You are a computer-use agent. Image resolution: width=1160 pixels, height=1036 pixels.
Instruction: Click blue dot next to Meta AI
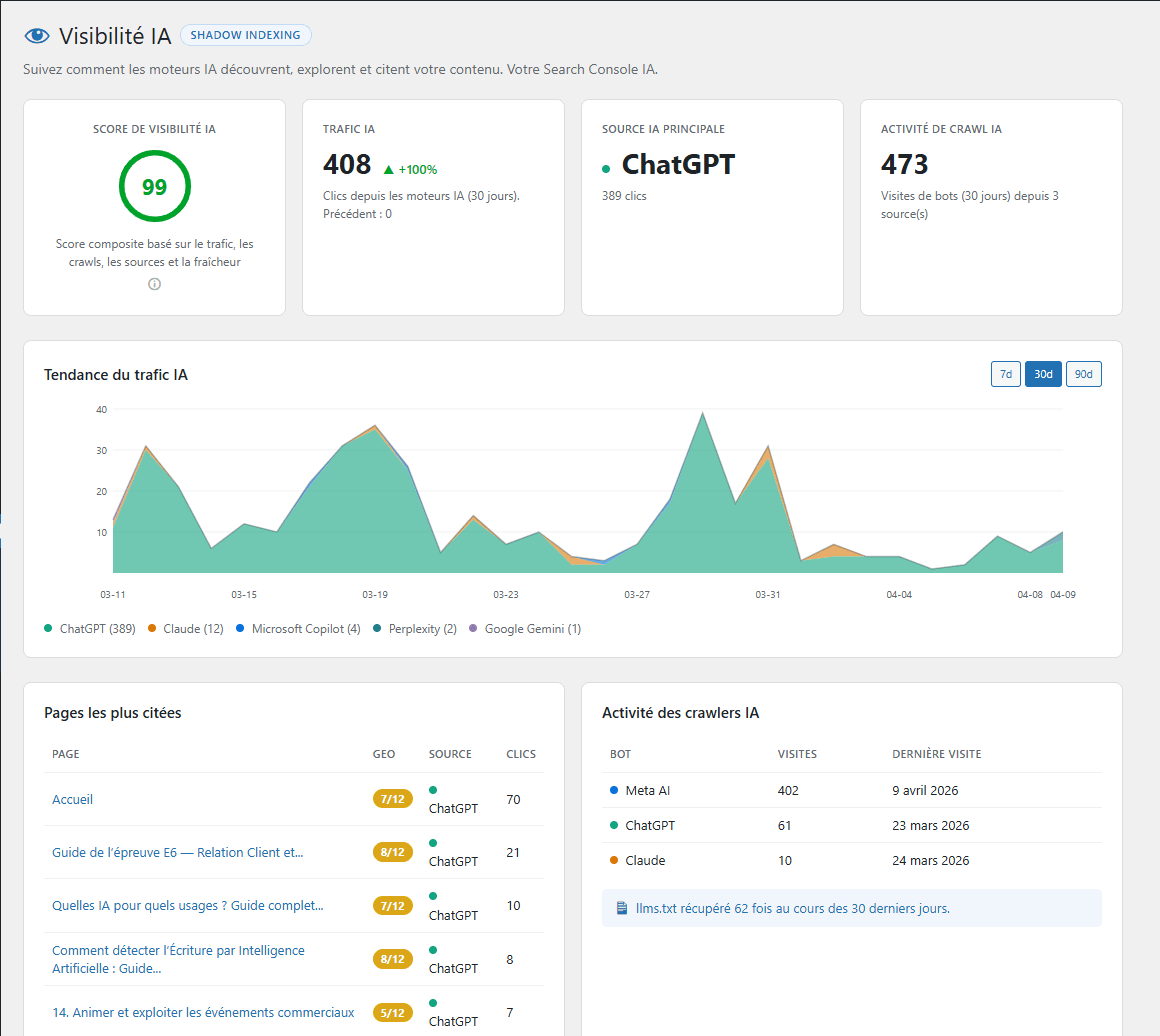[613, 790]
